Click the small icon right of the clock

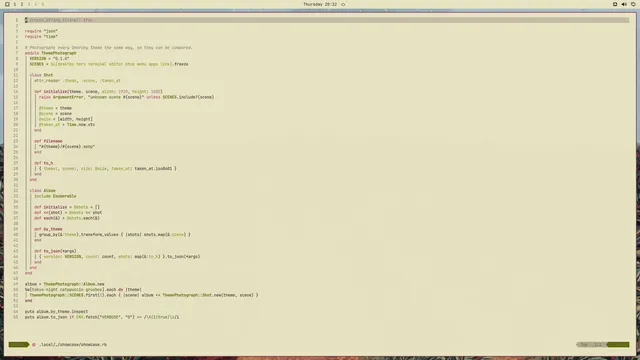pyautogui.click(x=343, y=4)
